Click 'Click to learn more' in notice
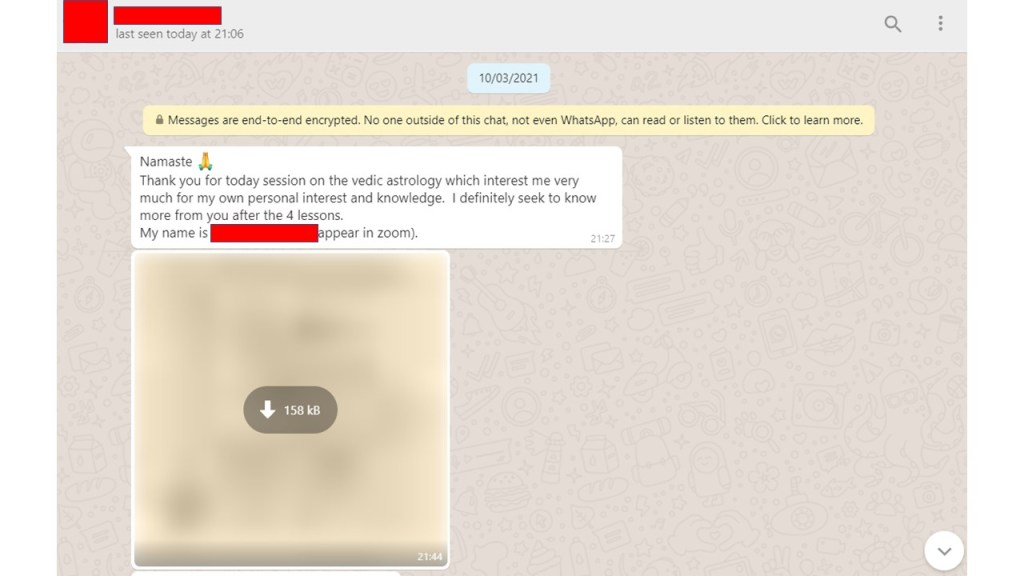Viewport: 1024px width, 576px height. [811, 121]
